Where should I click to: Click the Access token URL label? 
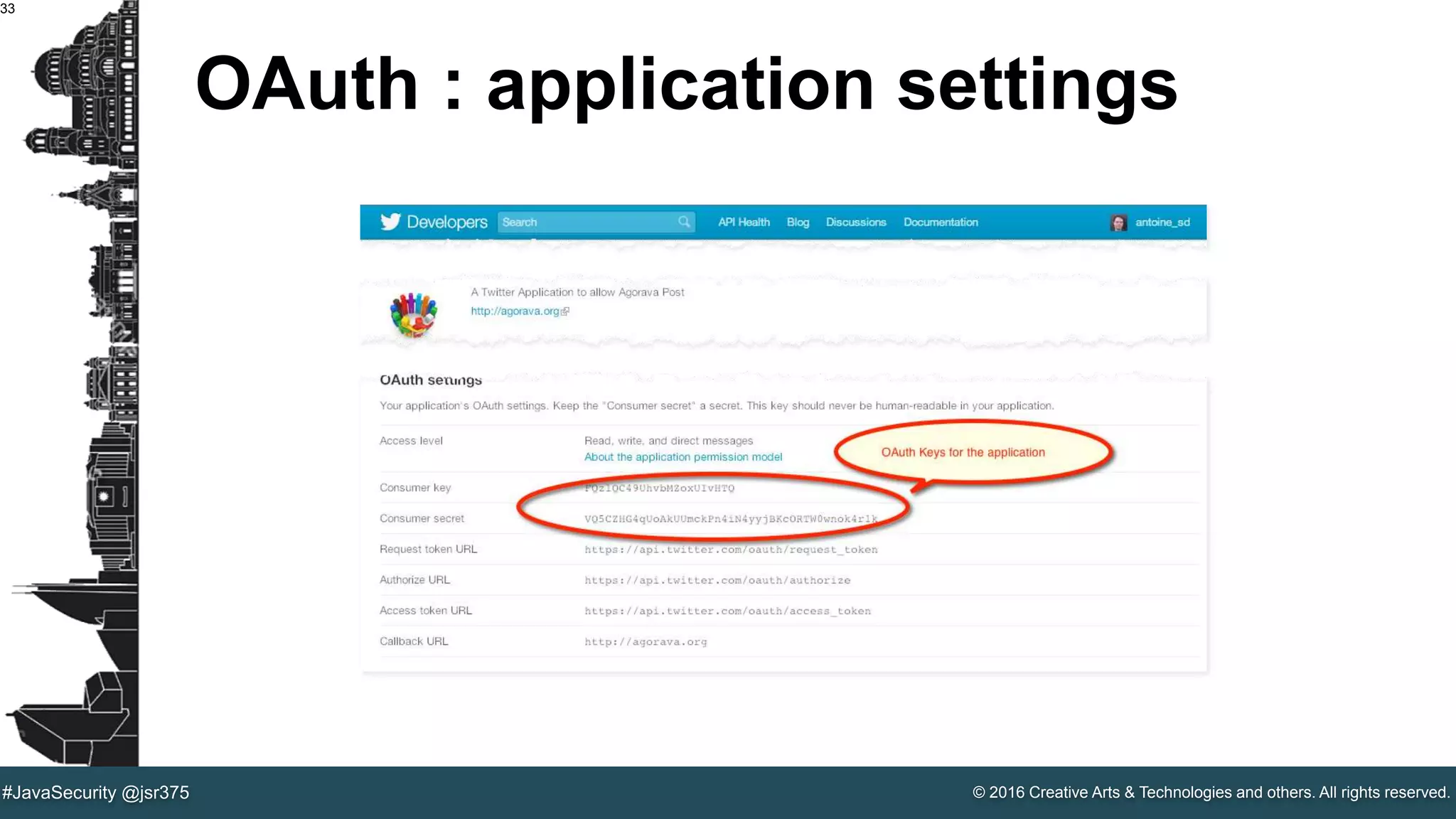click(425, 610)
